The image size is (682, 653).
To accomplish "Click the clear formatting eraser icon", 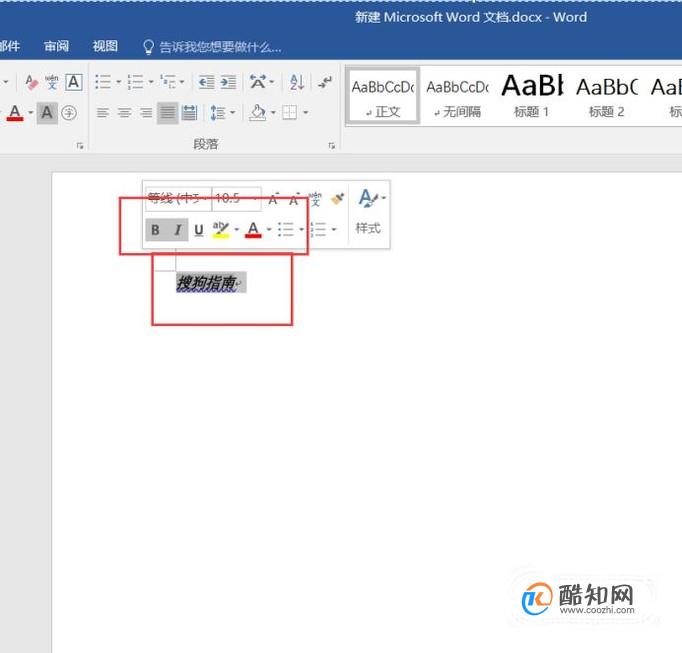I will [32, 82].
